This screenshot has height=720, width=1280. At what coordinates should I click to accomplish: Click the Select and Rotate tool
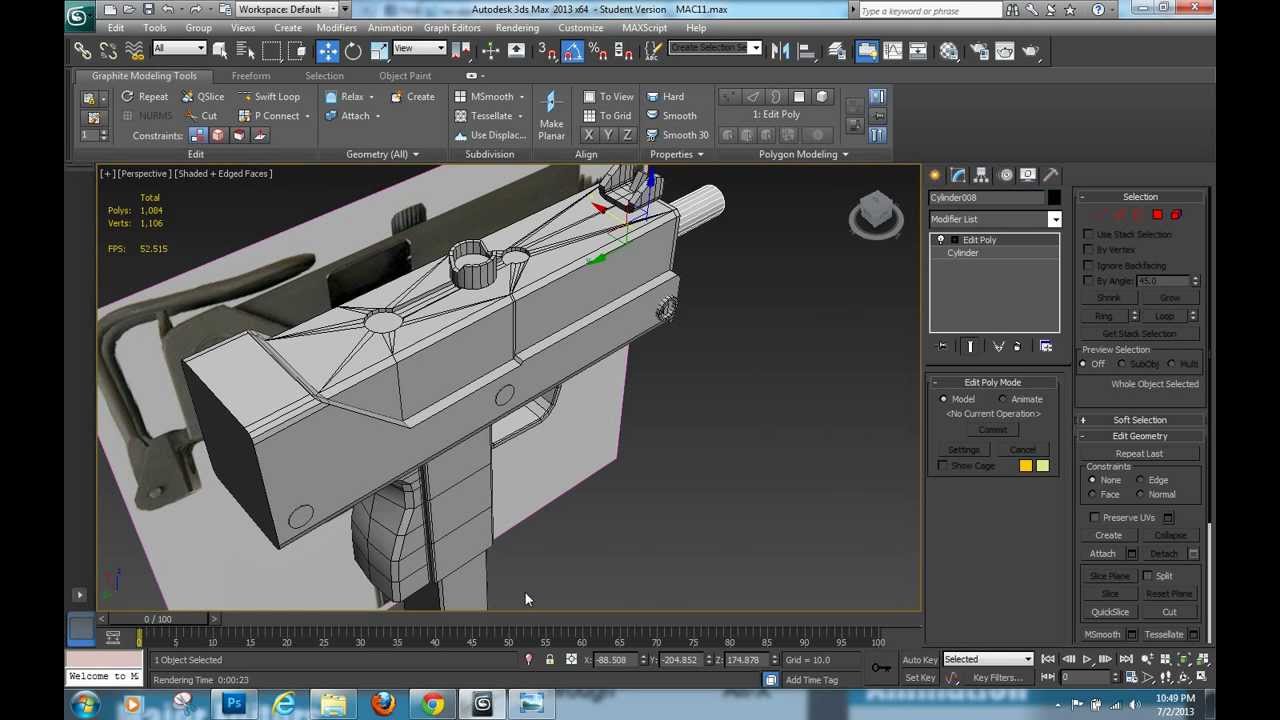(x=353, y=51)
